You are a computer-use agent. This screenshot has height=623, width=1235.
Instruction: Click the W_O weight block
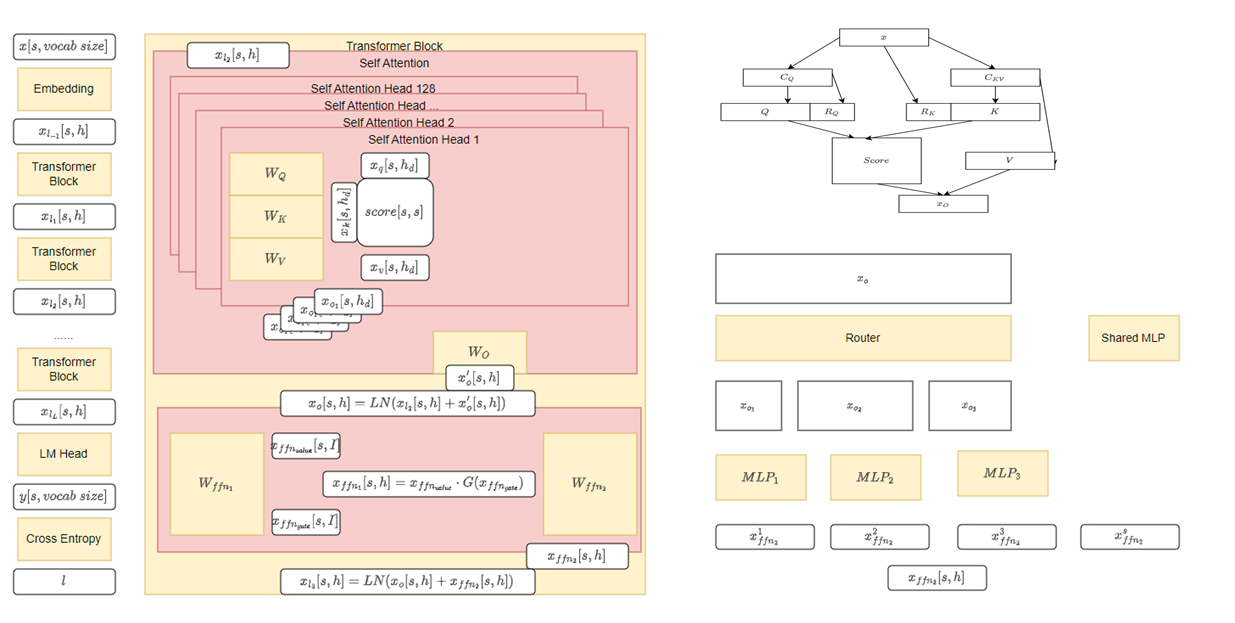(x=479, y=352)
